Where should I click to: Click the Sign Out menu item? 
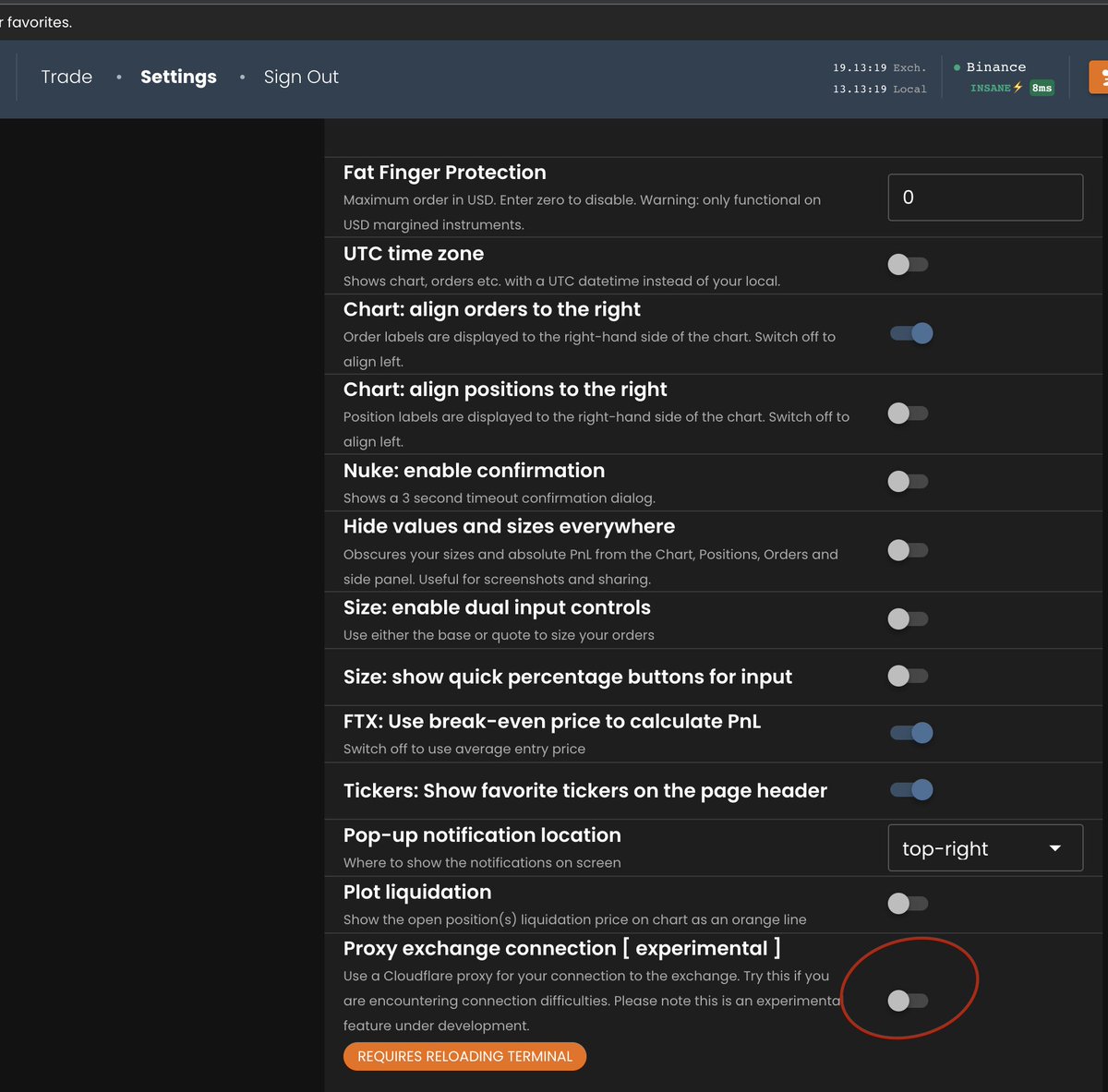[301, 77]
